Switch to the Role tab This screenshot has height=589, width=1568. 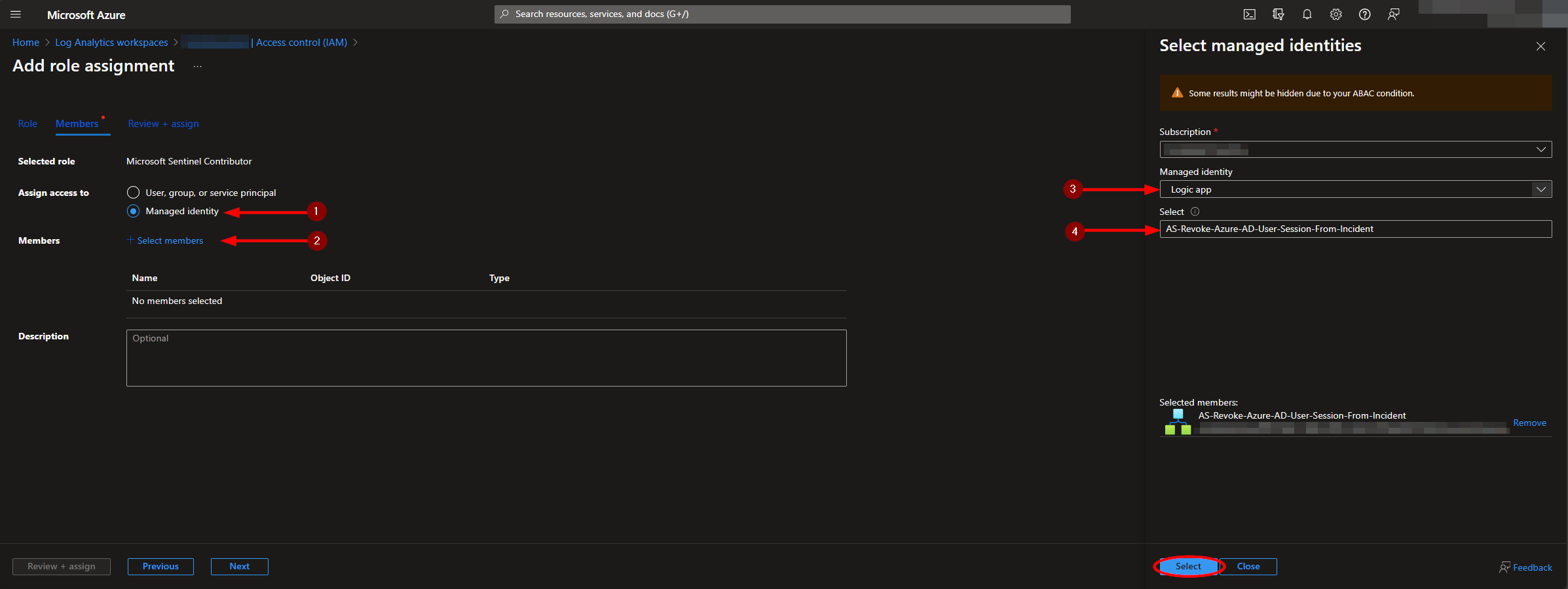tap(28, 124)
